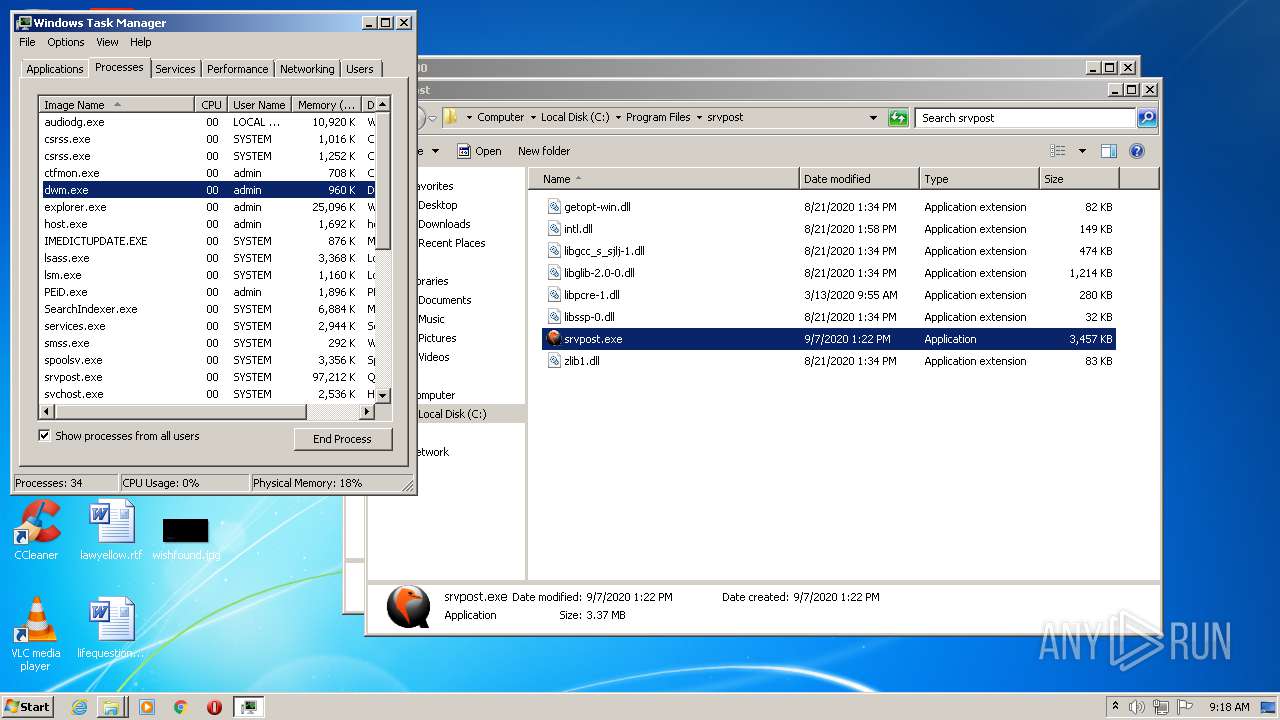The image size is (1280, 720).
Task: Switch to Services tab
Action: click(175, 69)
